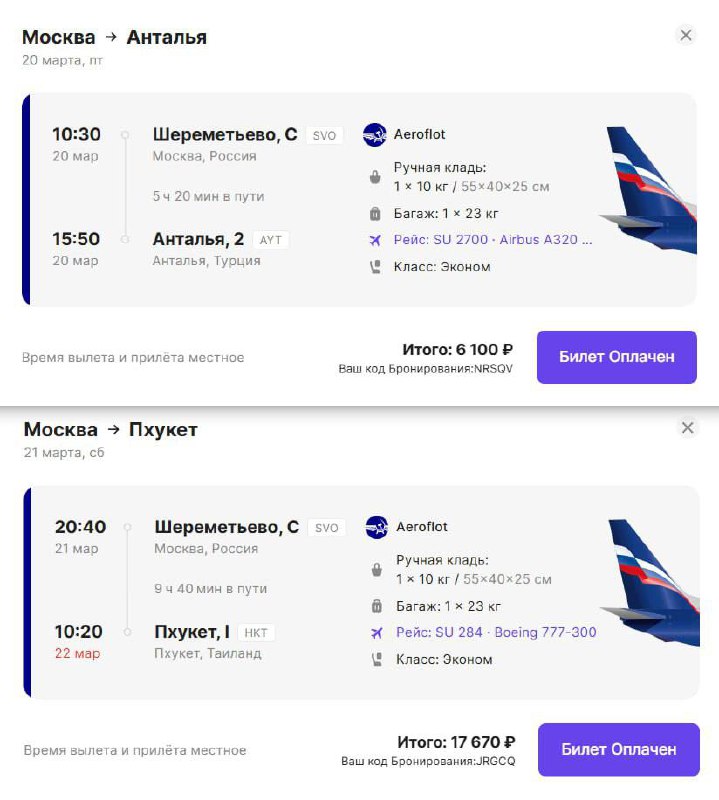Click HKT airport code badge
The width and height of the screenshot is (719, 800).
pos(256,632)
